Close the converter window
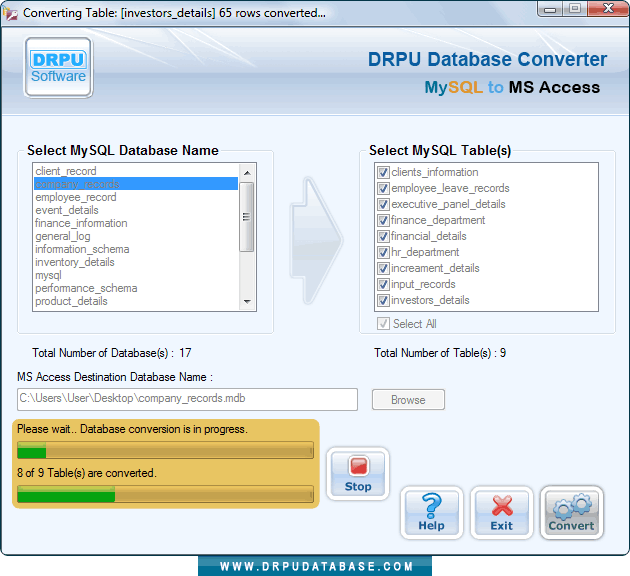 (608, 9)
